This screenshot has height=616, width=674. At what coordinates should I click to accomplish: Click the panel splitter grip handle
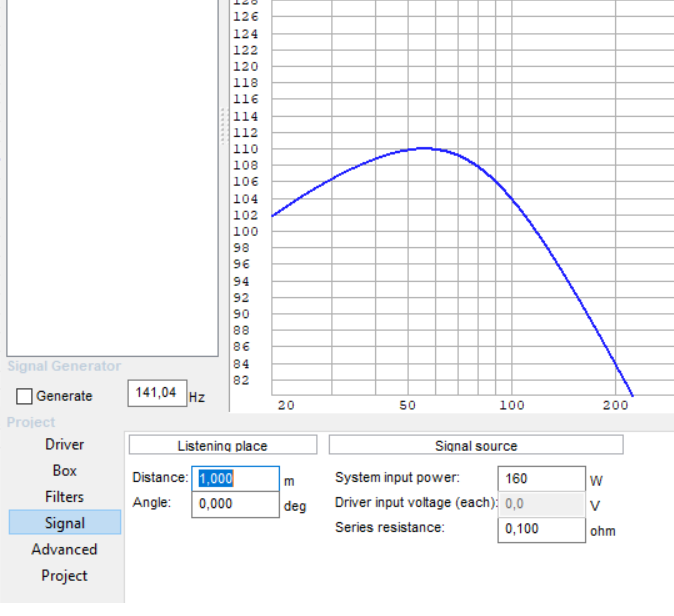(x=224, y=126)
